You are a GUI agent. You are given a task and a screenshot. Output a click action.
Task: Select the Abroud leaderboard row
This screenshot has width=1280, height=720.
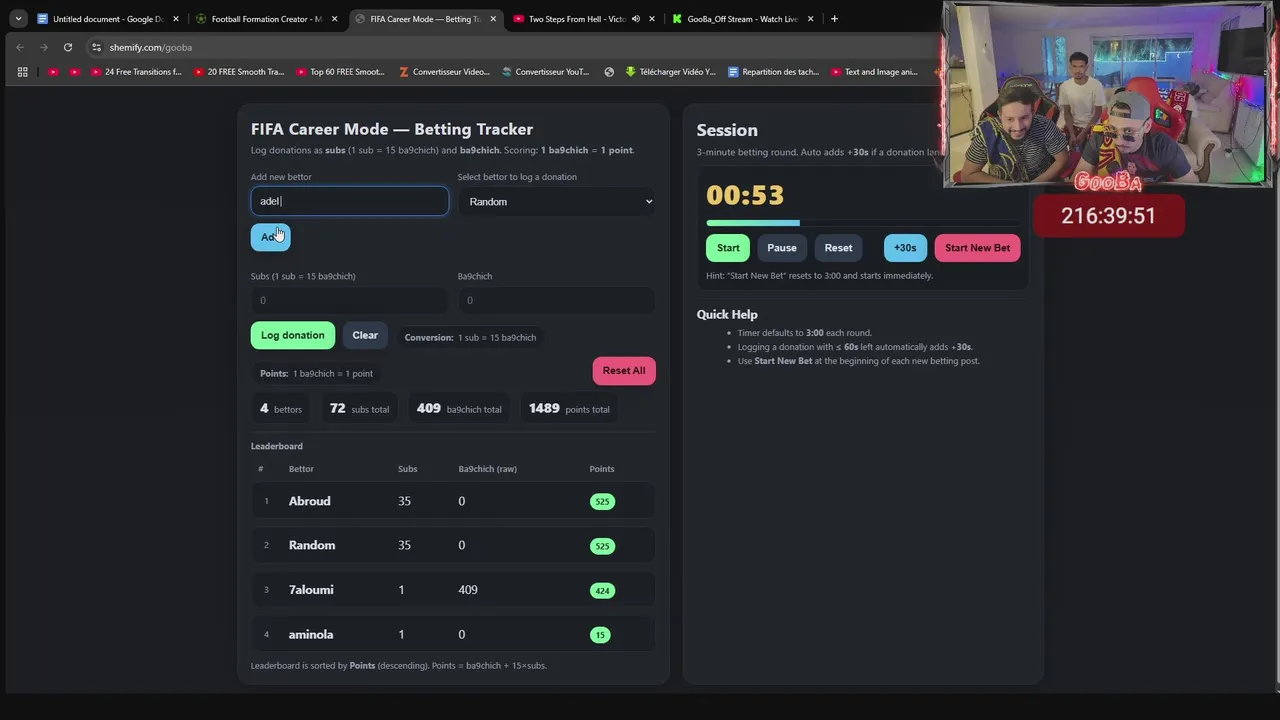453,501
